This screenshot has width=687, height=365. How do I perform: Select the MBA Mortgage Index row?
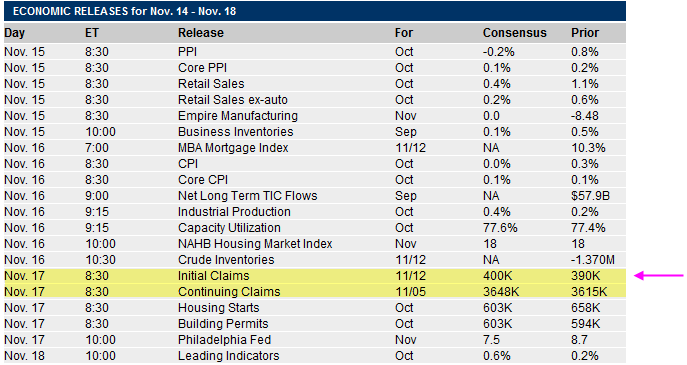(x=315, y=148)
